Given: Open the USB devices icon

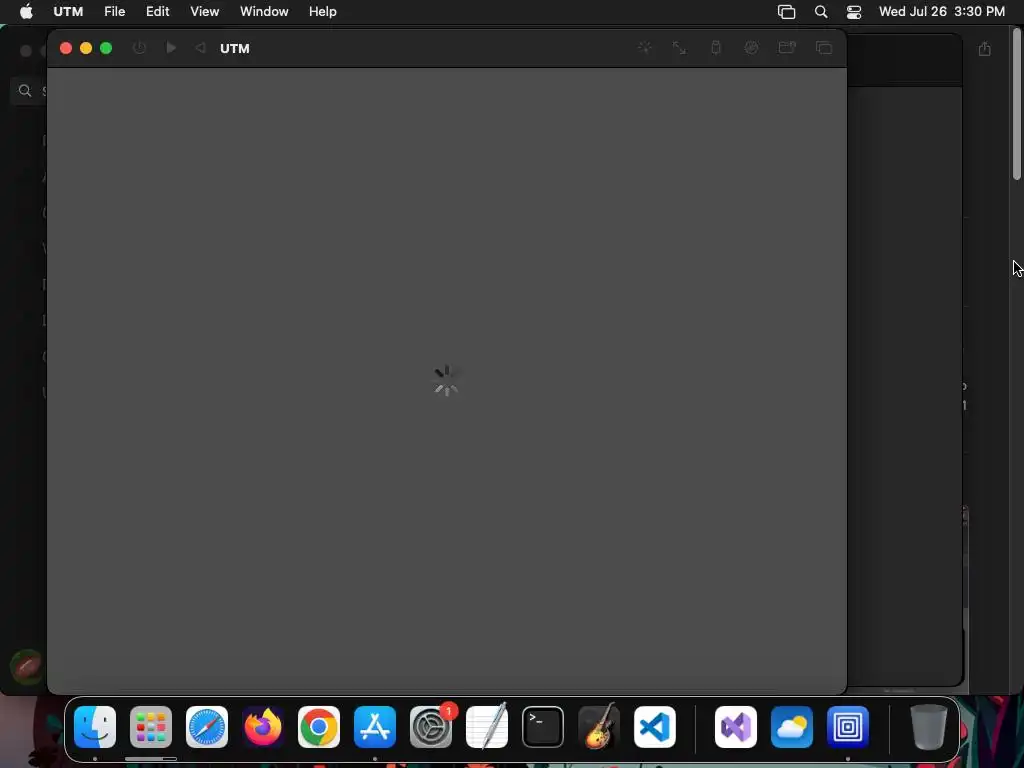Looking at the screenshot, I should point(716,48).
